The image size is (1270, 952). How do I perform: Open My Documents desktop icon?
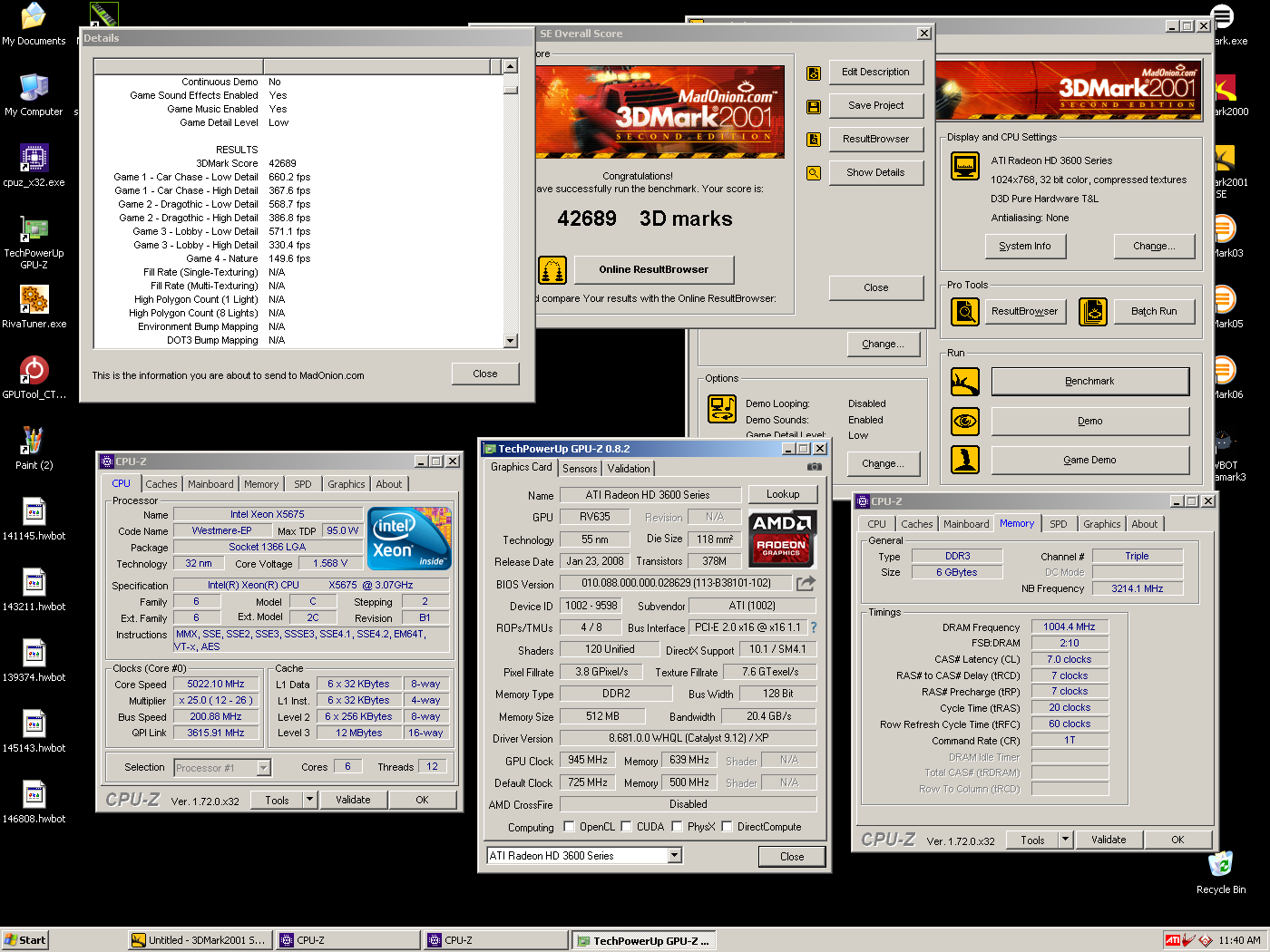(34, 24)
